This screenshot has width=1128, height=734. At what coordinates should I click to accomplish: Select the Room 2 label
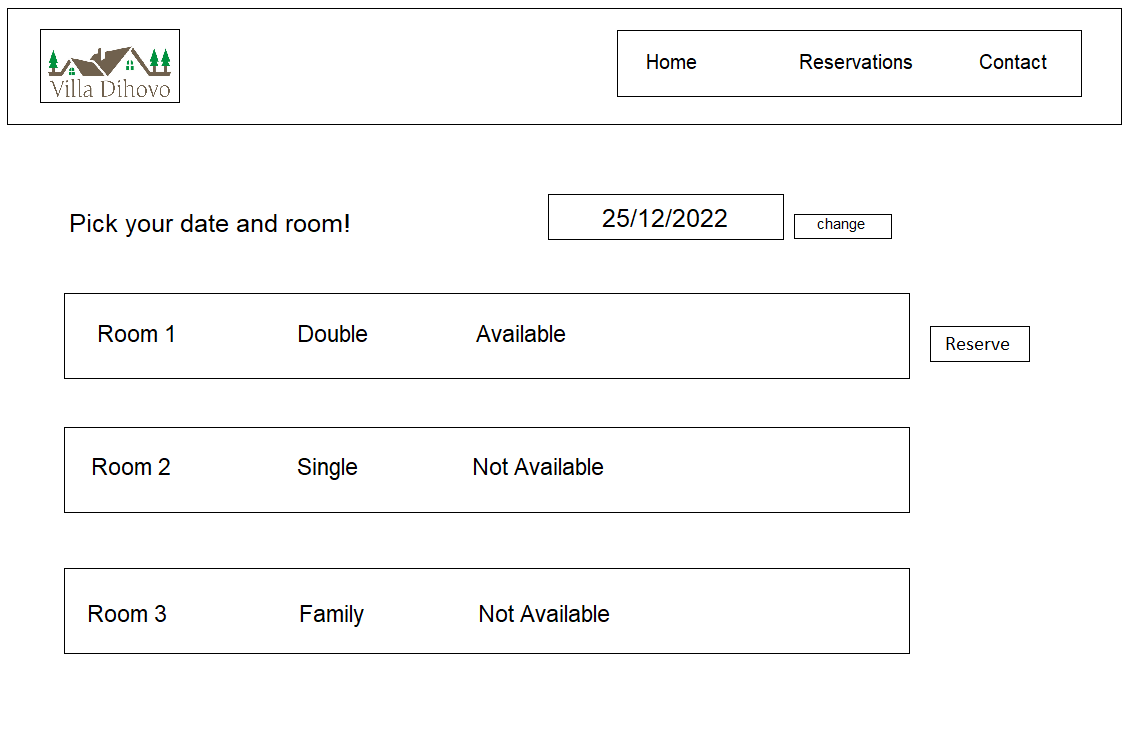click(131, 467)
